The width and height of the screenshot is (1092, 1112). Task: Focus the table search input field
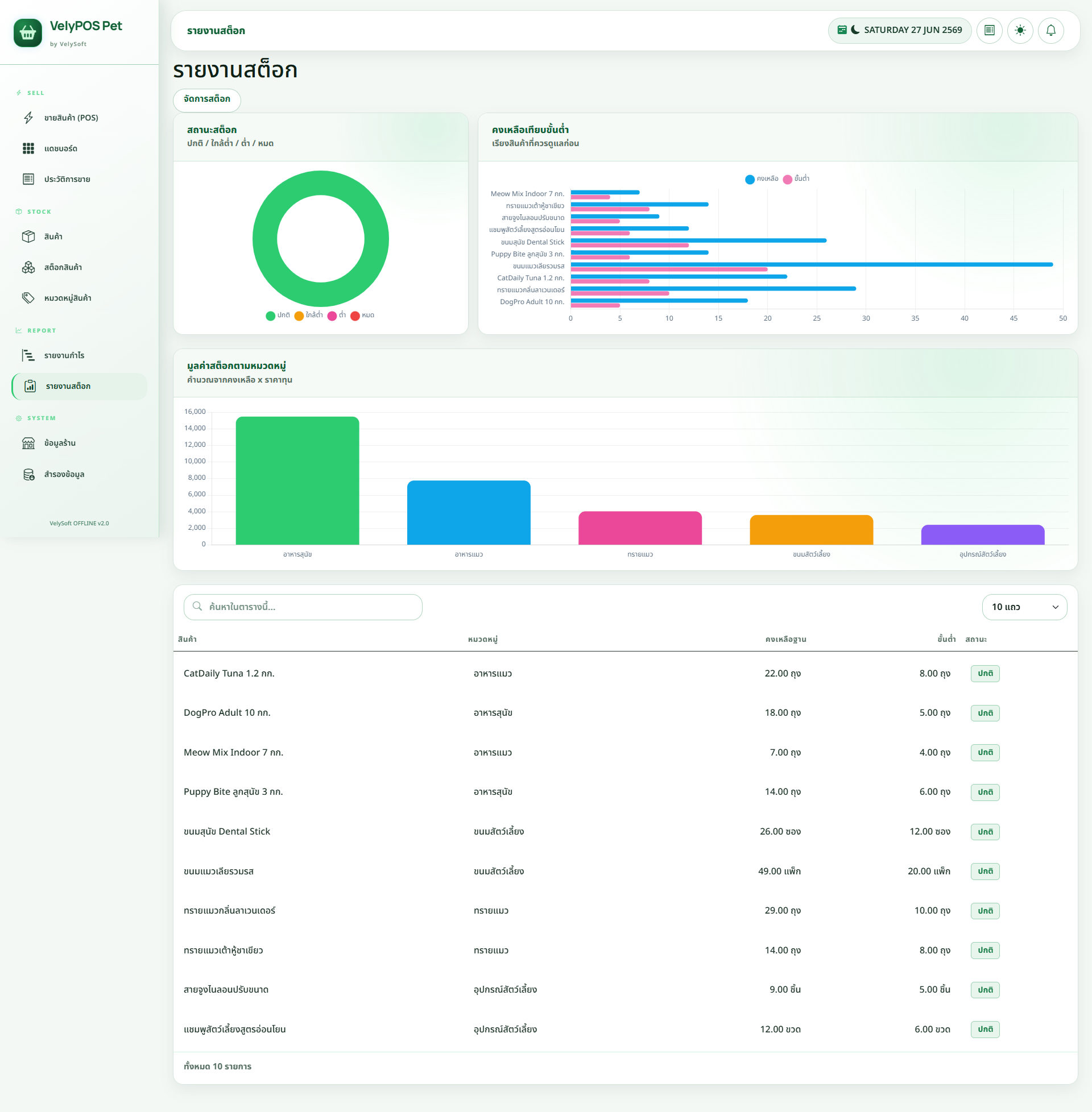coord(303,607)
